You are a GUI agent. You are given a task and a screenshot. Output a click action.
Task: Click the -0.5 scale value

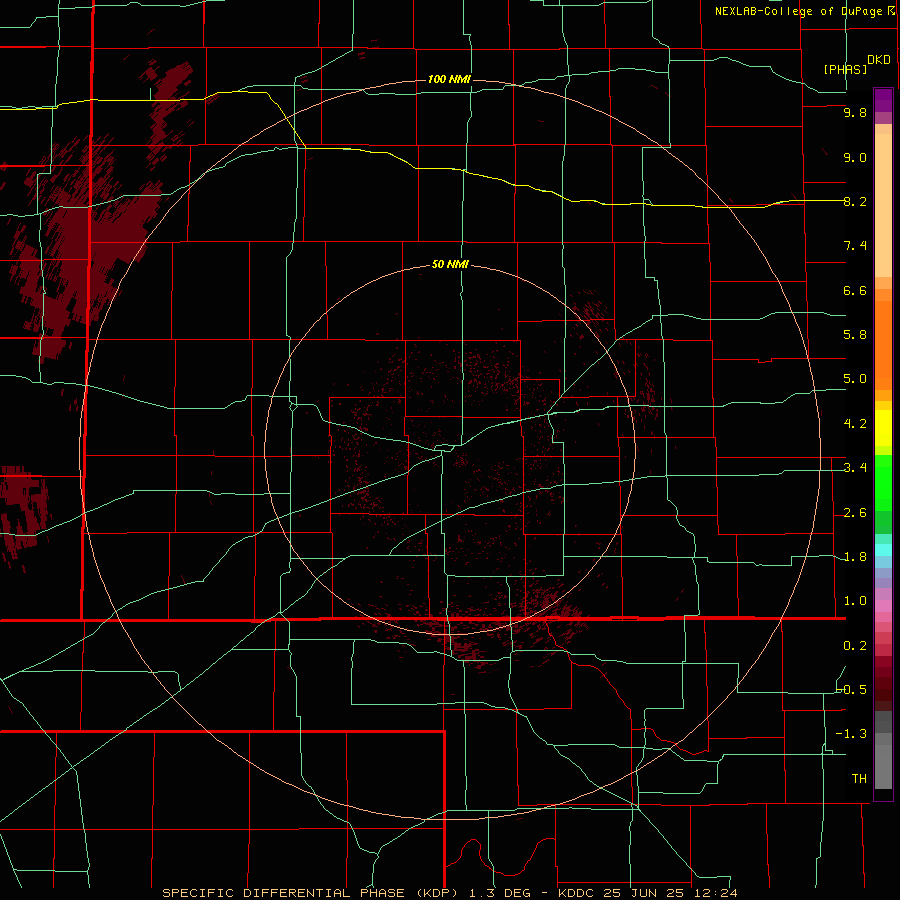coord(851,690)
